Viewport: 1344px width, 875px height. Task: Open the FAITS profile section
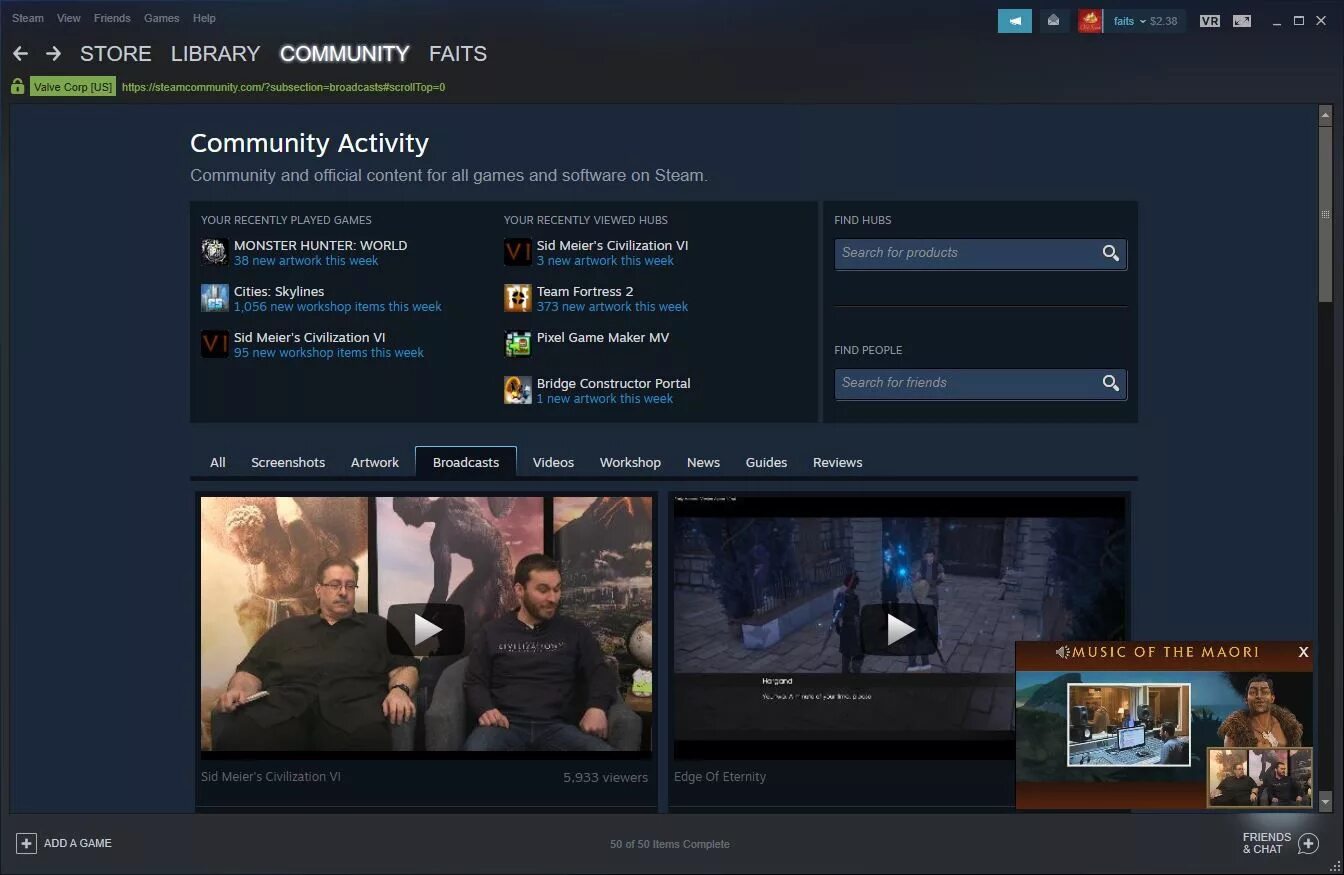pos(458,54)
